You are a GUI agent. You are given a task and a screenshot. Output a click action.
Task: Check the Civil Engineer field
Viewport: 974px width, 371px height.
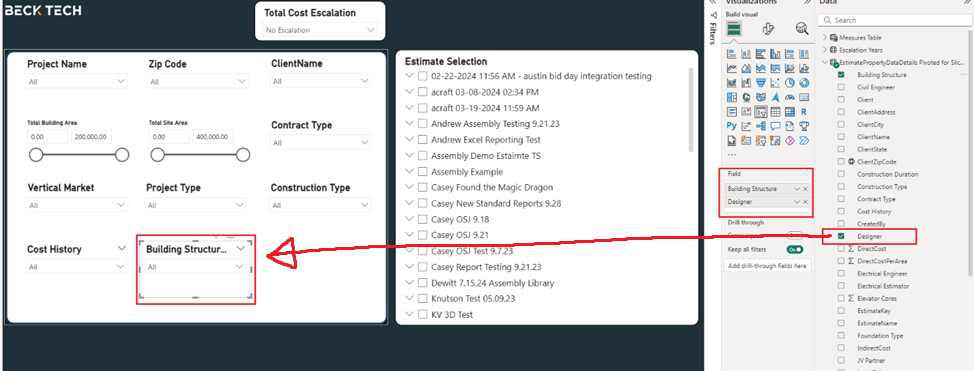841,87
